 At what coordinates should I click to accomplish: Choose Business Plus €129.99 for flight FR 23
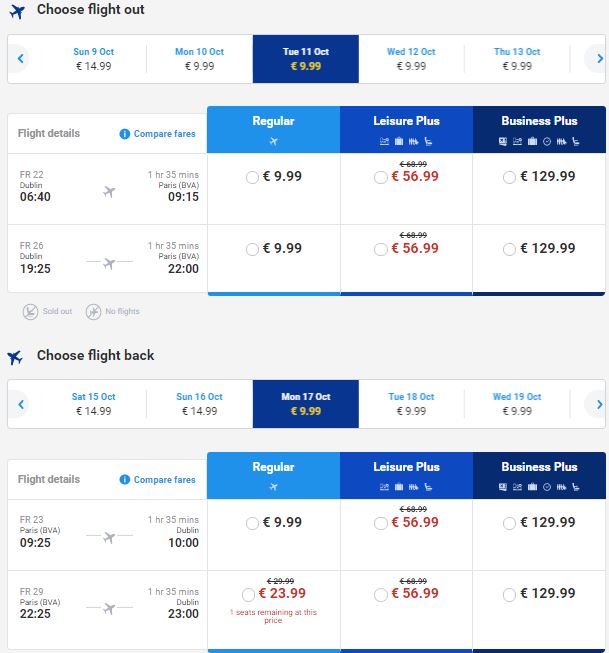509,523
